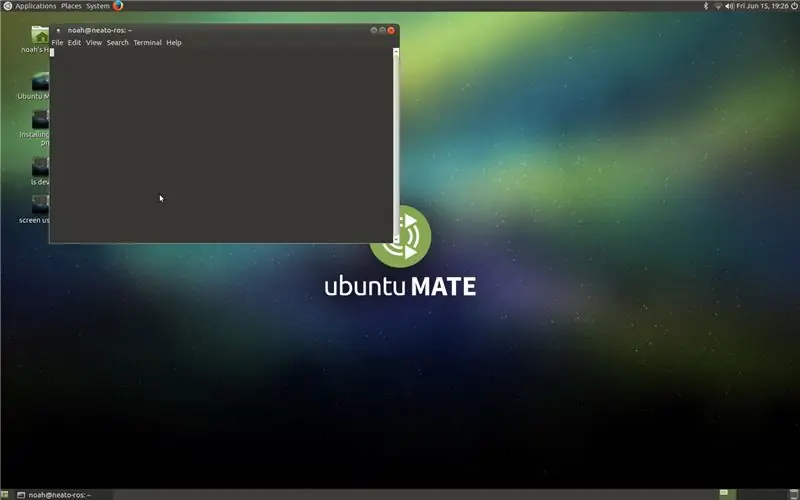Click the terminal scrollbar down arrow
The height and width of the screenshot is (500, 800).
click(396, 239)
